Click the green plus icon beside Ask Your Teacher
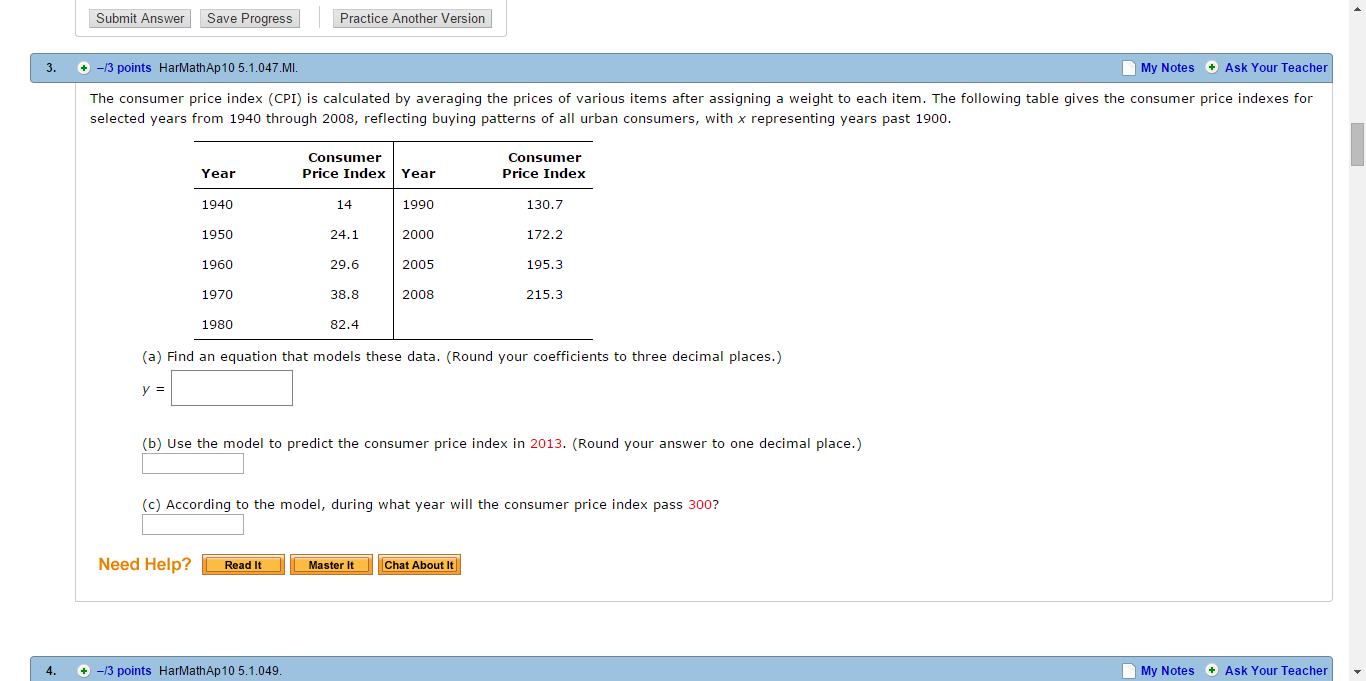Screen dimensions: 1366x681 click(1211, 67)
